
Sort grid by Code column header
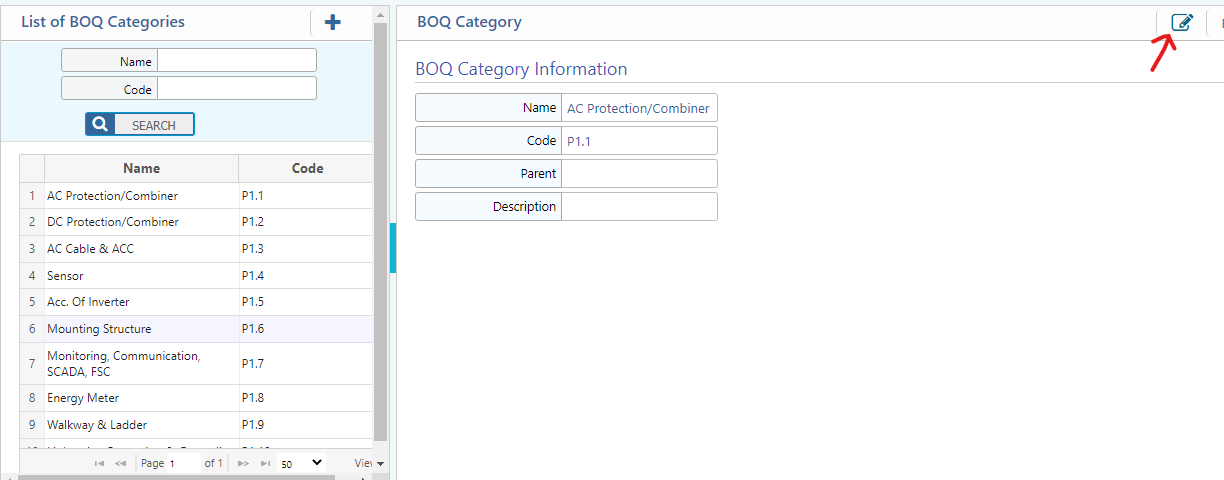click(306, 168)
